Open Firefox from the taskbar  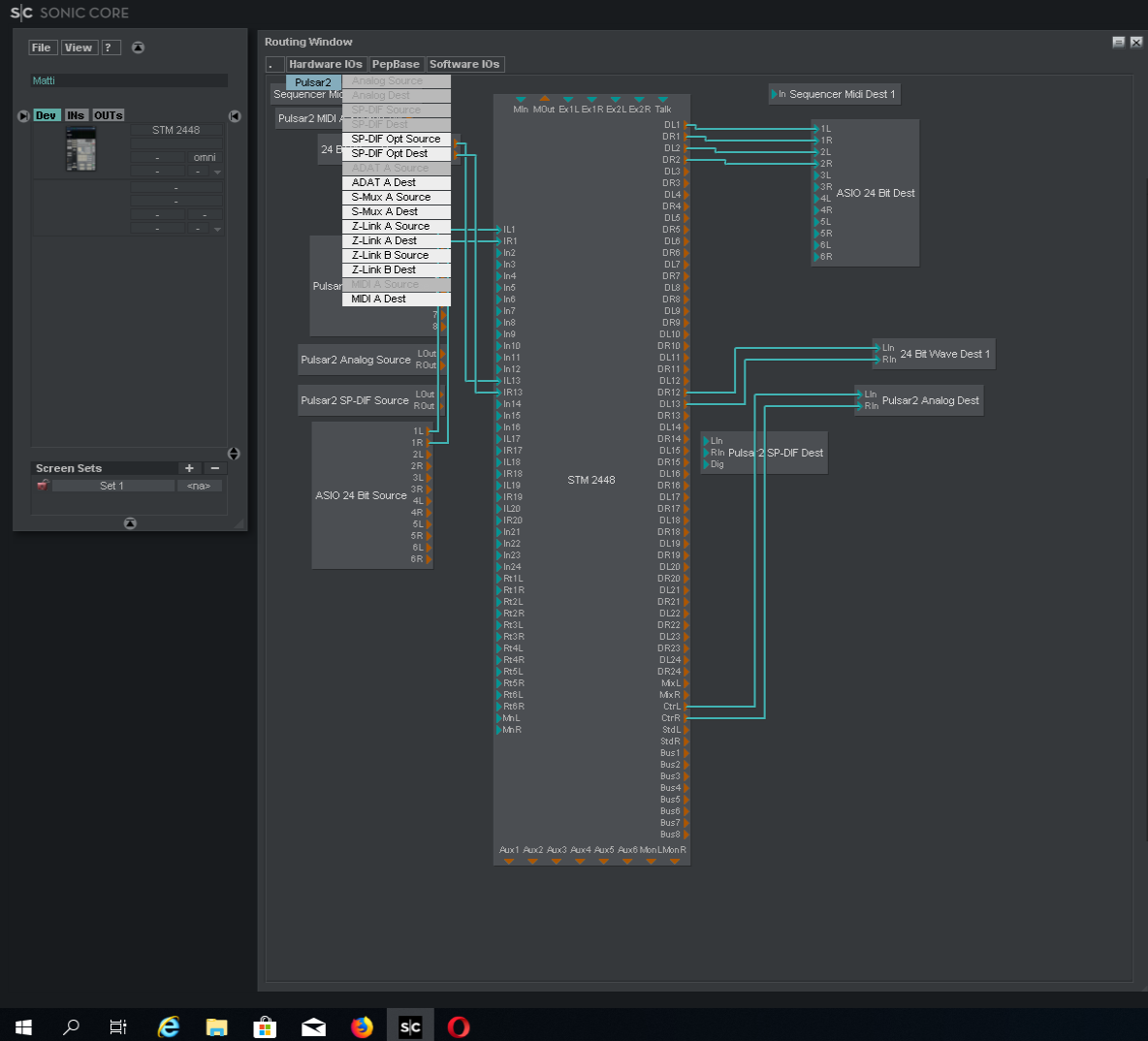(362, 1026)
